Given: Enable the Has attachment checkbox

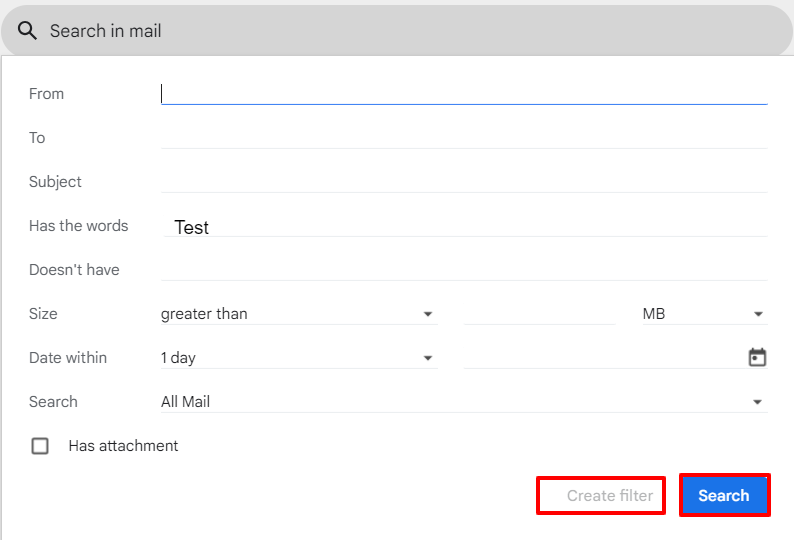Looking at the screenshot, I should (40, 446).
